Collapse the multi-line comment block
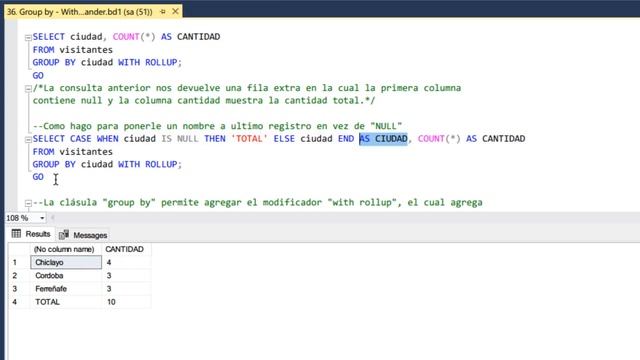The width and height of the screenshot is (640, 360). [28, 89]
